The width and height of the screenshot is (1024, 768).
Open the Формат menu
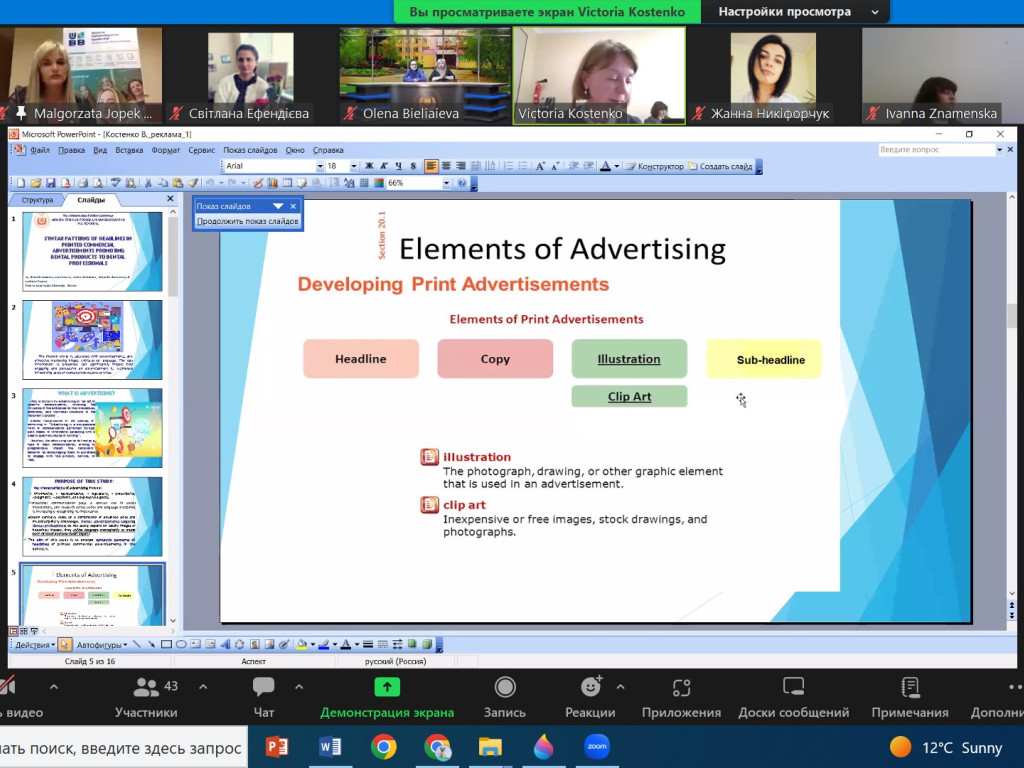click(166, 150)
